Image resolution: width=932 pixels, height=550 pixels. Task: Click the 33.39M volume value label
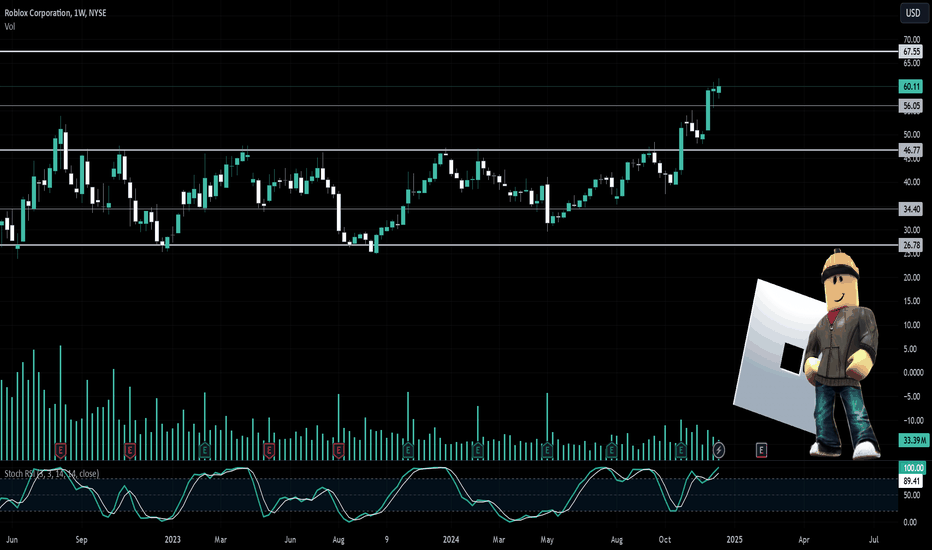point(914,440)
